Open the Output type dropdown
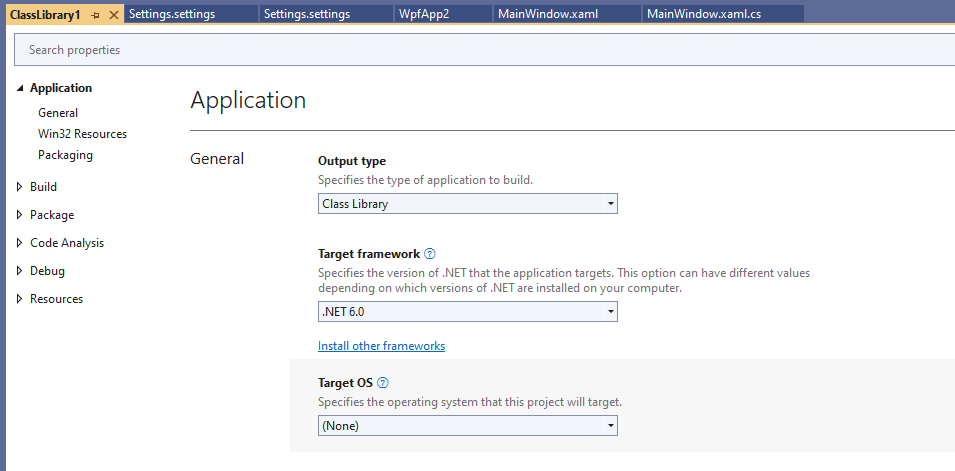Viewport: 955px width, 471px height. (x=467, y=204)
